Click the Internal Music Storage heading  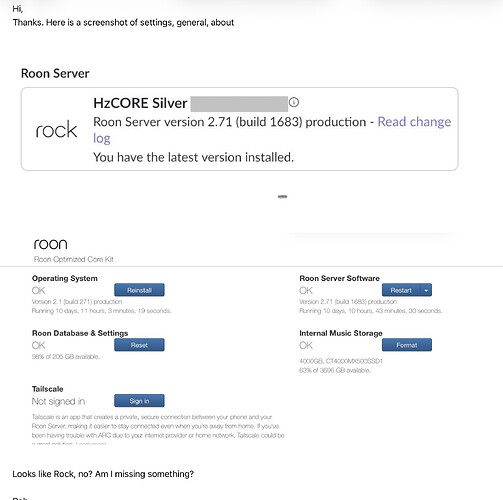click(x=341, y=333)
